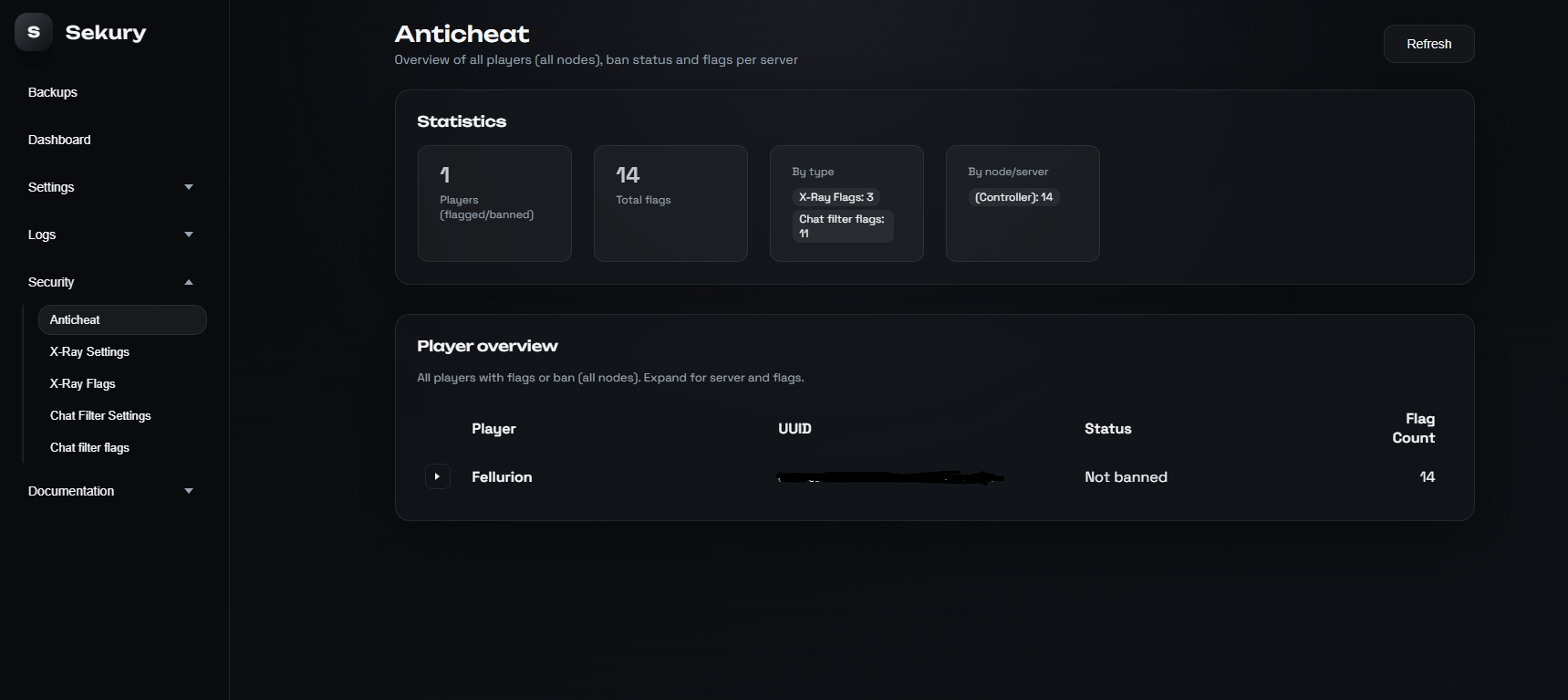Go to the Dashboard page
The width and height of the screenshot is (1568, 700).
pos(59,140)
